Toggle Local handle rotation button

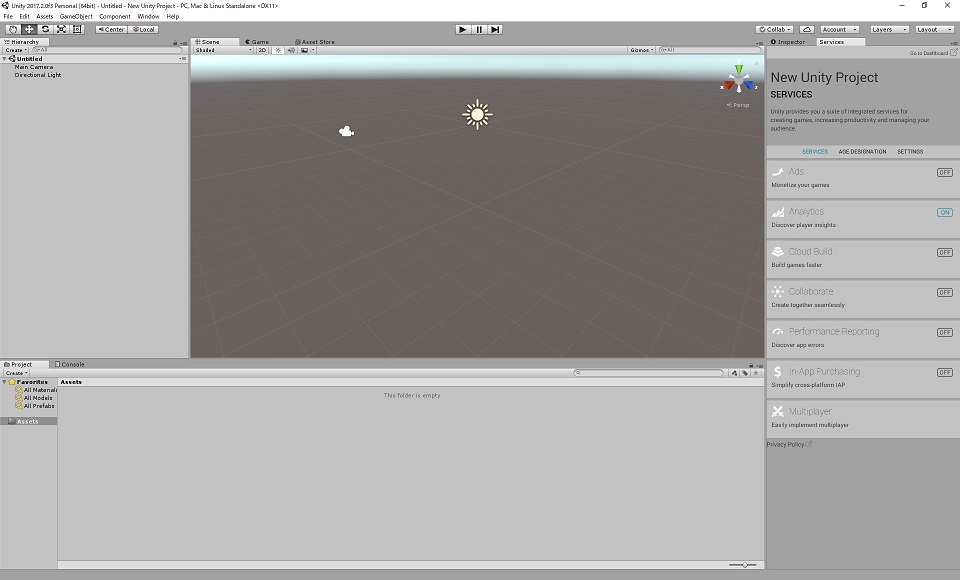click(144, 29)
